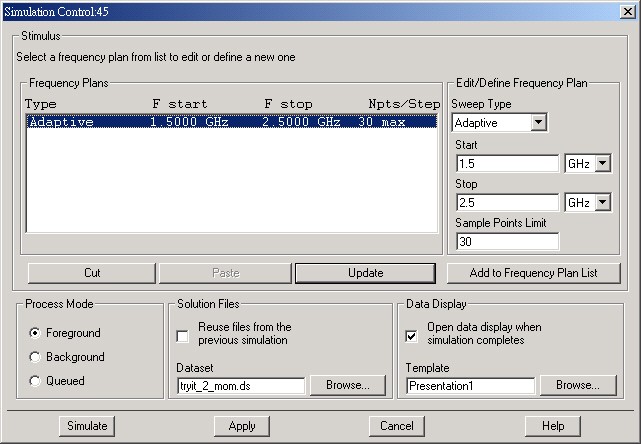
Task: Select the Background process mode
Action: [x=35, y=357]
